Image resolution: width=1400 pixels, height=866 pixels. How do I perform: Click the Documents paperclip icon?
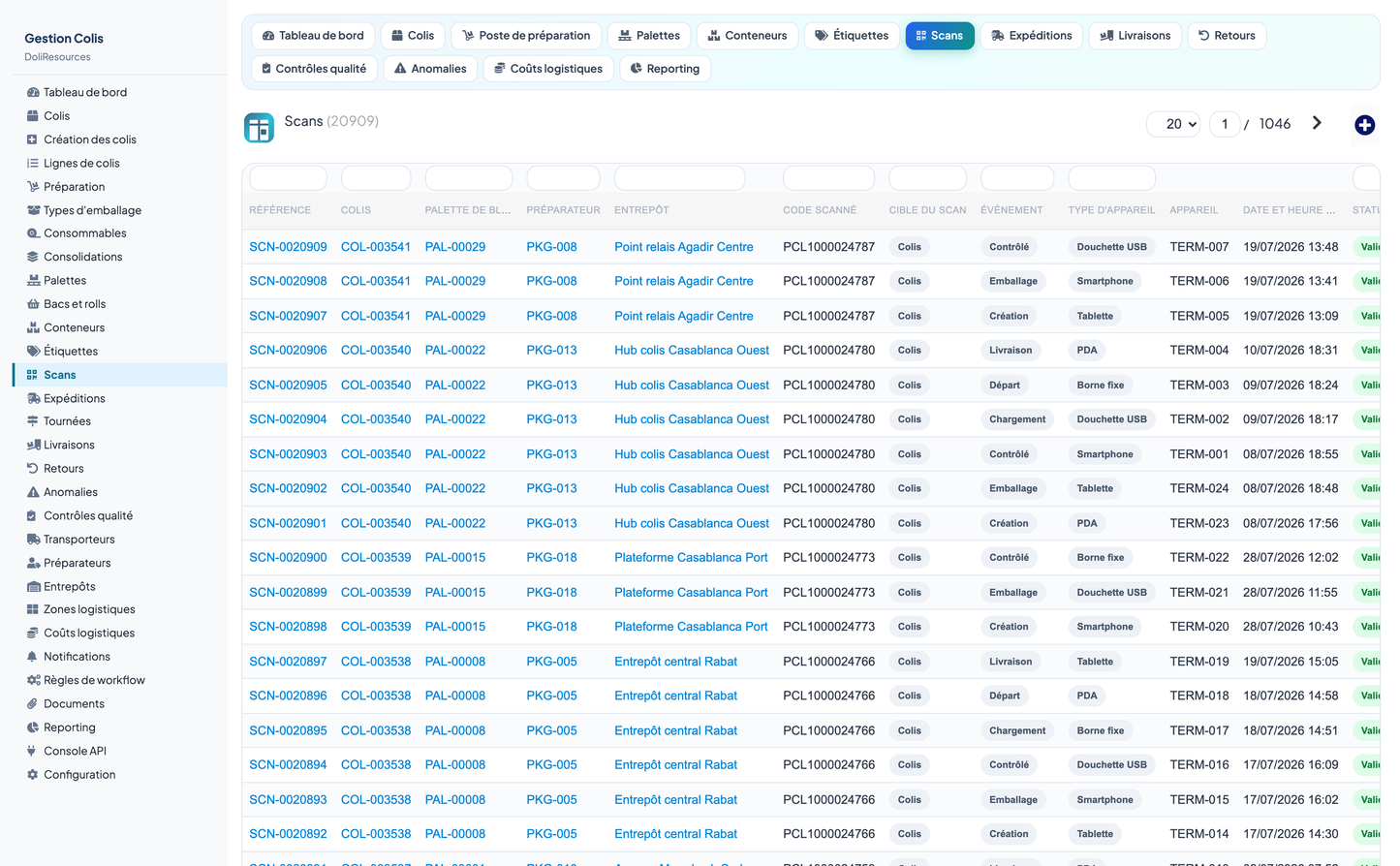pos(33,704)
